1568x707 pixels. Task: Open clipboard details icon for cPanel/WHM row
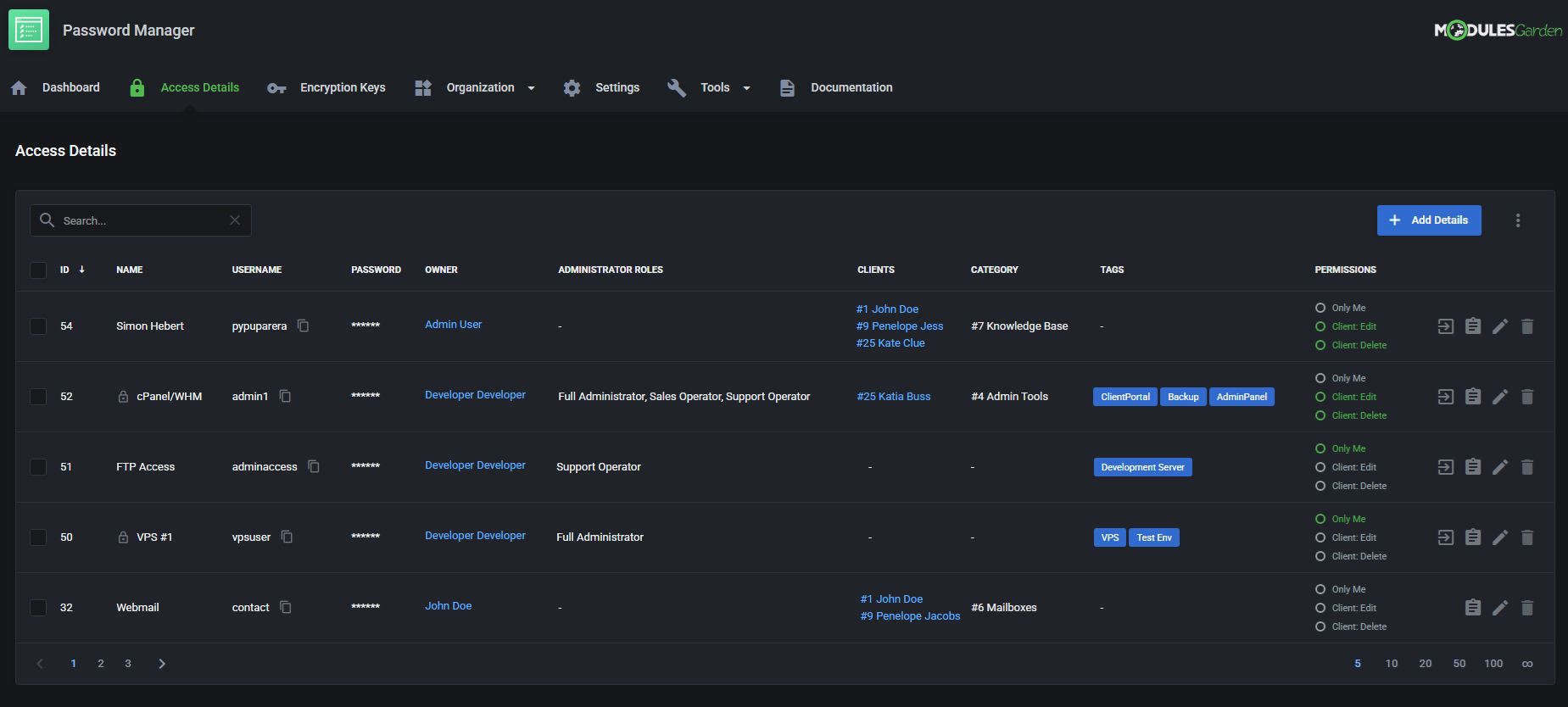(1473, 397)
